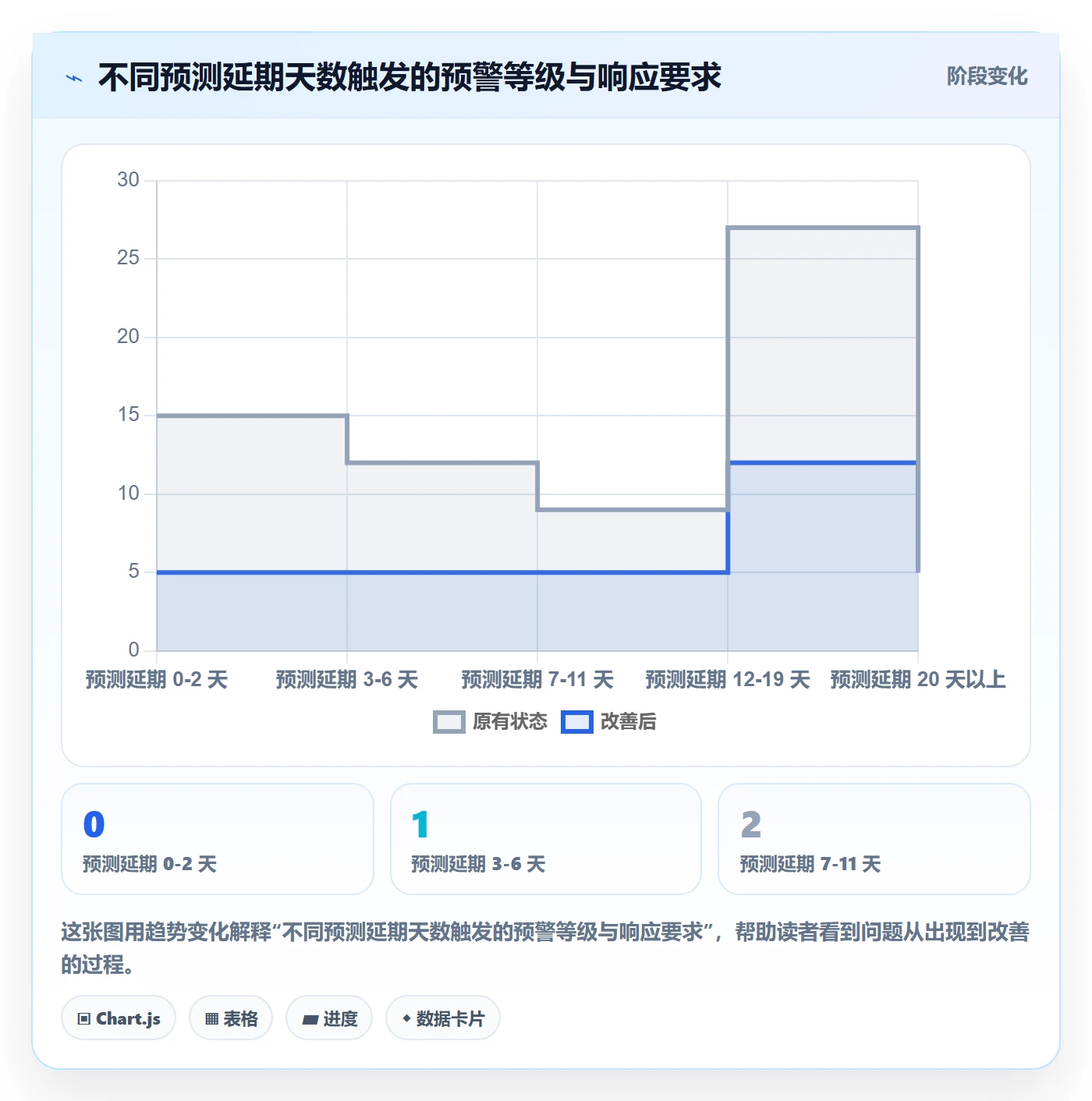The width and height of the screenshot is (1092, 1101).
Task: Click the description paragraph starting 这张图用趋势变化解释
Action: tap(545, 948)
